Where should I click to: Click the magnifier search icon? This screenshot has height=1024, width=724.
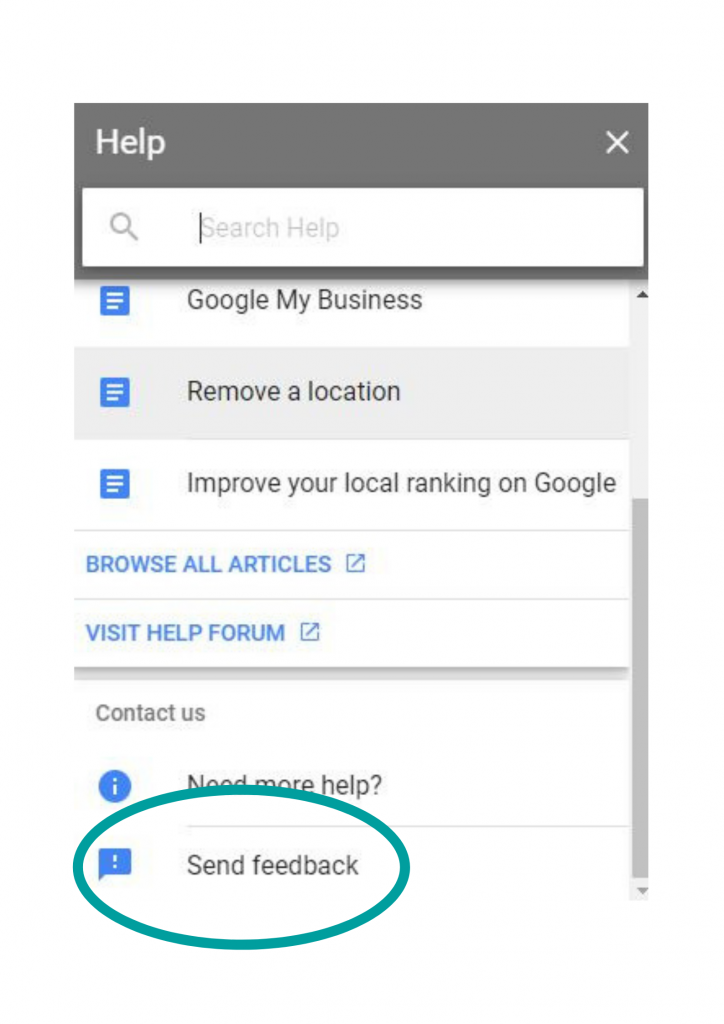click(123, 227)
